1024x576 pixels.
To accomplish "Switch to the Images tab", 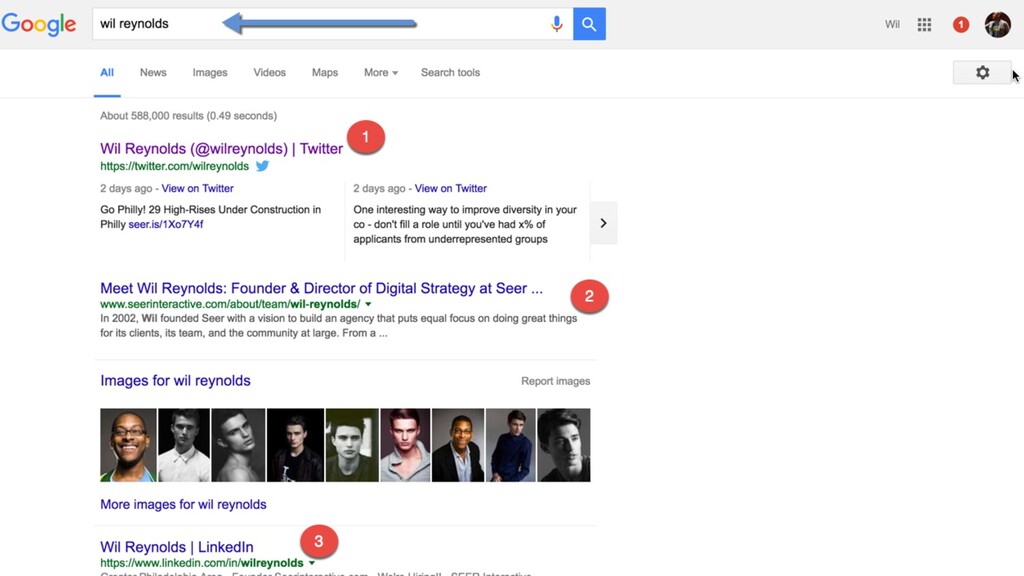I will coord(210,72).
